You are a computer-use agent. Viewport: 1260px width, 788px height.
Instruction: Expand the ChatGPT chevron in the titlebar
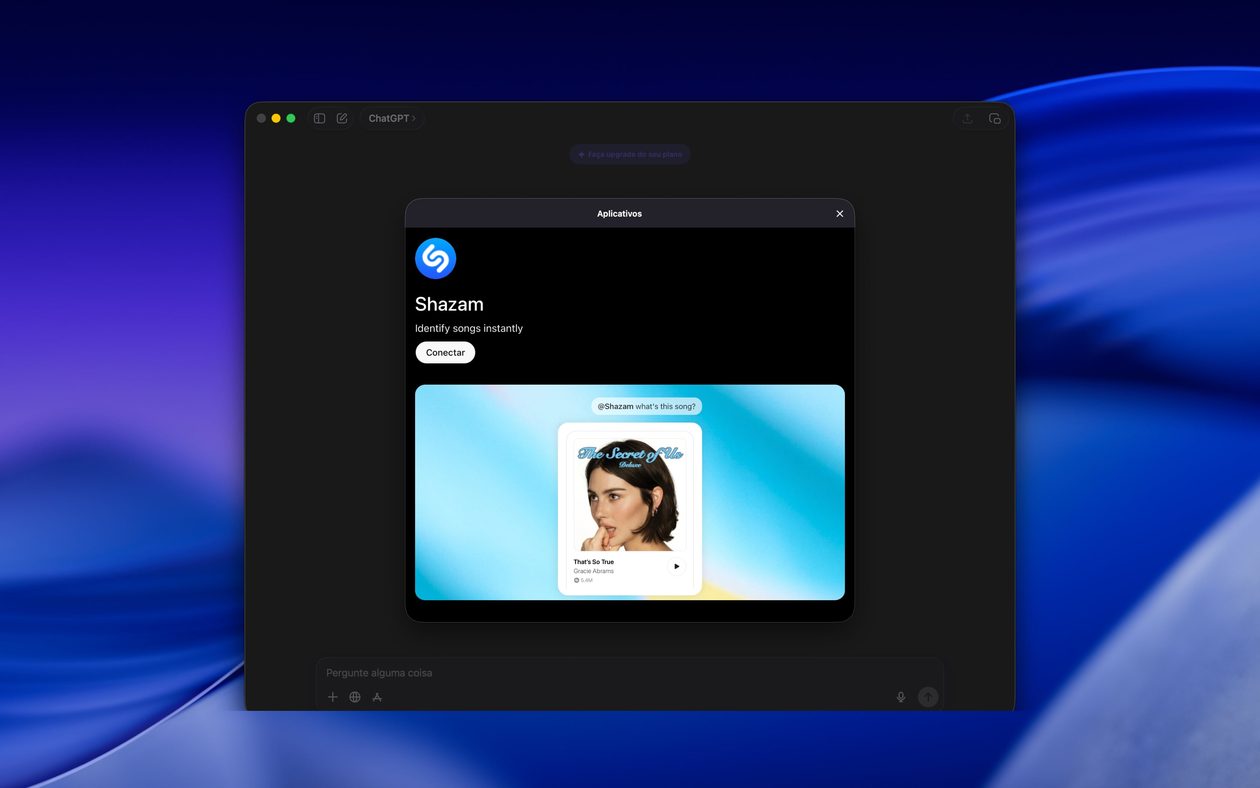[x=412, y=118]
